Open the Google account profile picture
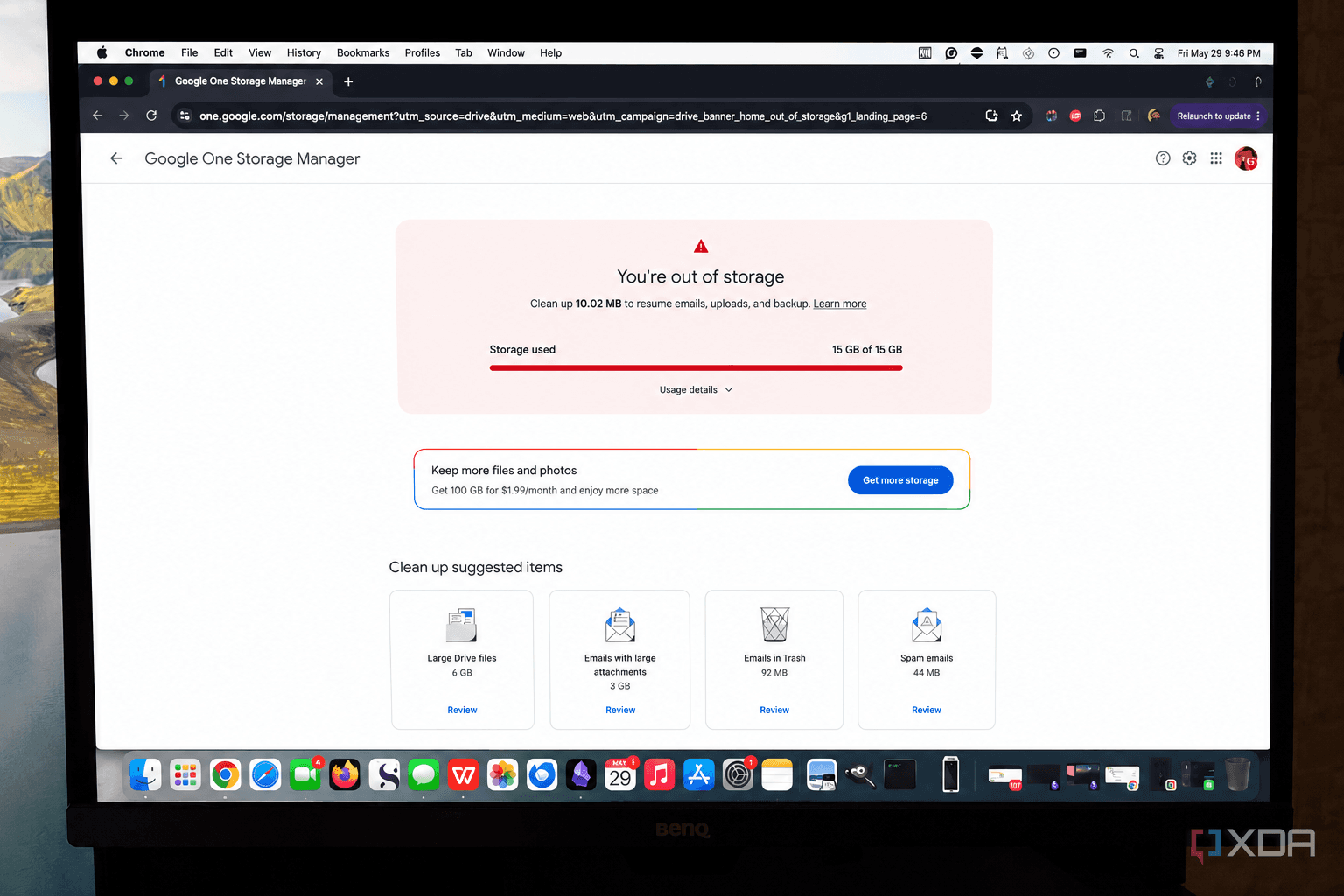 pyautogui.click(x=1246, y=158)
